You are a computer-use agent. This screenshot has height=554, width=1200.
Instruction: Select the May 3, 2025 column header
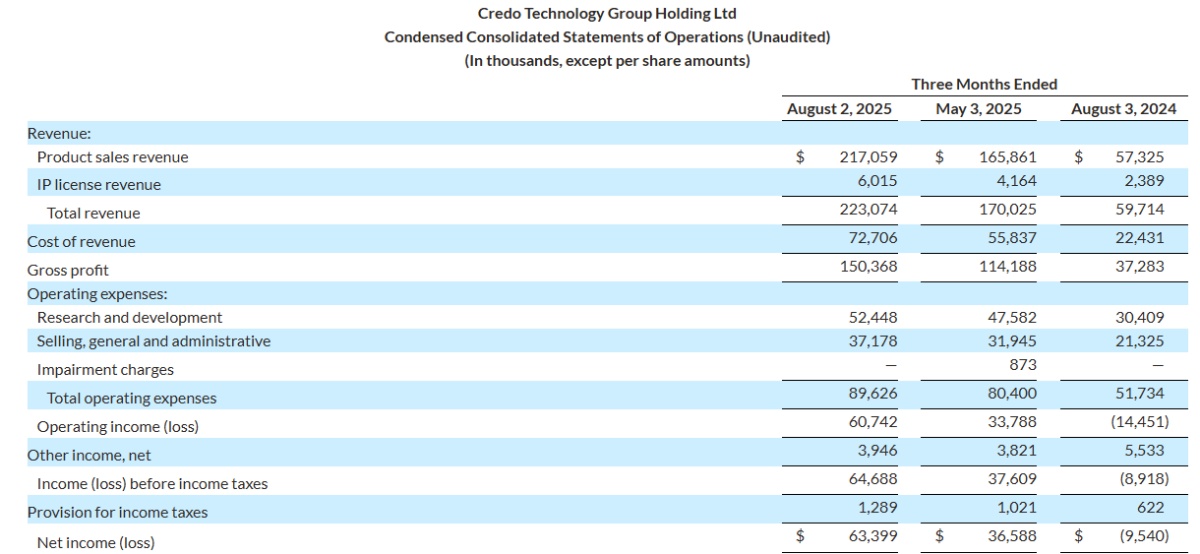point(978,108)
